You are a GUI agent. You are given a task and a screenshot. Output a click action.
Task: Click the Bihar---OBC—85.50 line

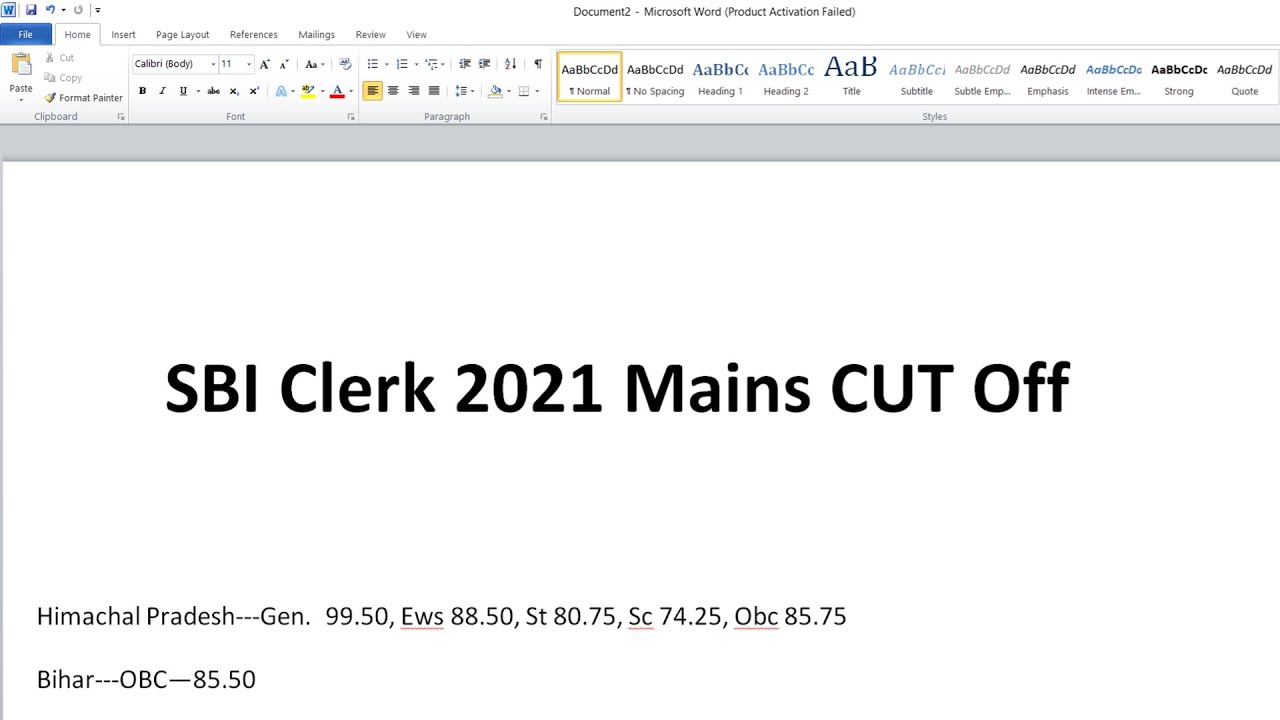pos(146,680)
